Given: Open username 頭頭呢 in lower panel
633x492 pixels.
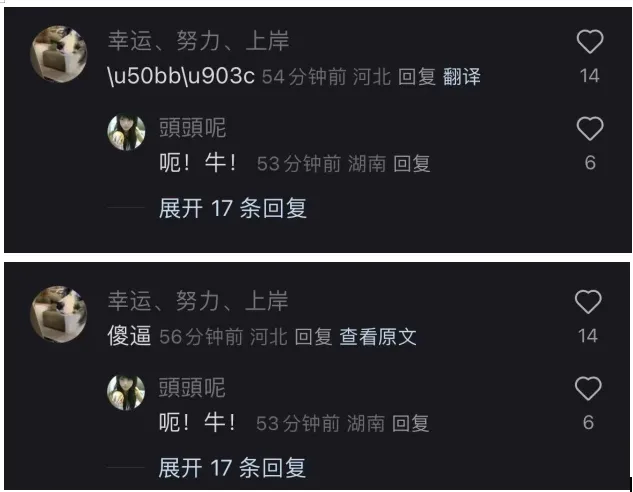Looking at the screenshot, I should 192,387.
